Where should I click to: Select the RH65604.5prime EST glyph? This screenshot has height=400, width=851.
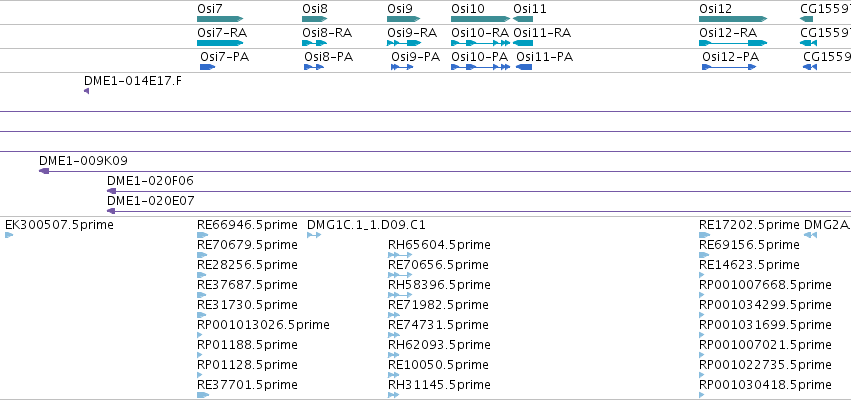[x=400, y=255]
